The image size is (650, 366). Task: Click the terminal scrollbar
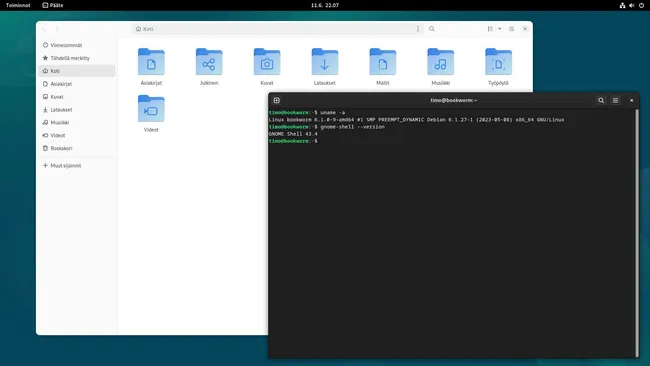tap(637, 233)
